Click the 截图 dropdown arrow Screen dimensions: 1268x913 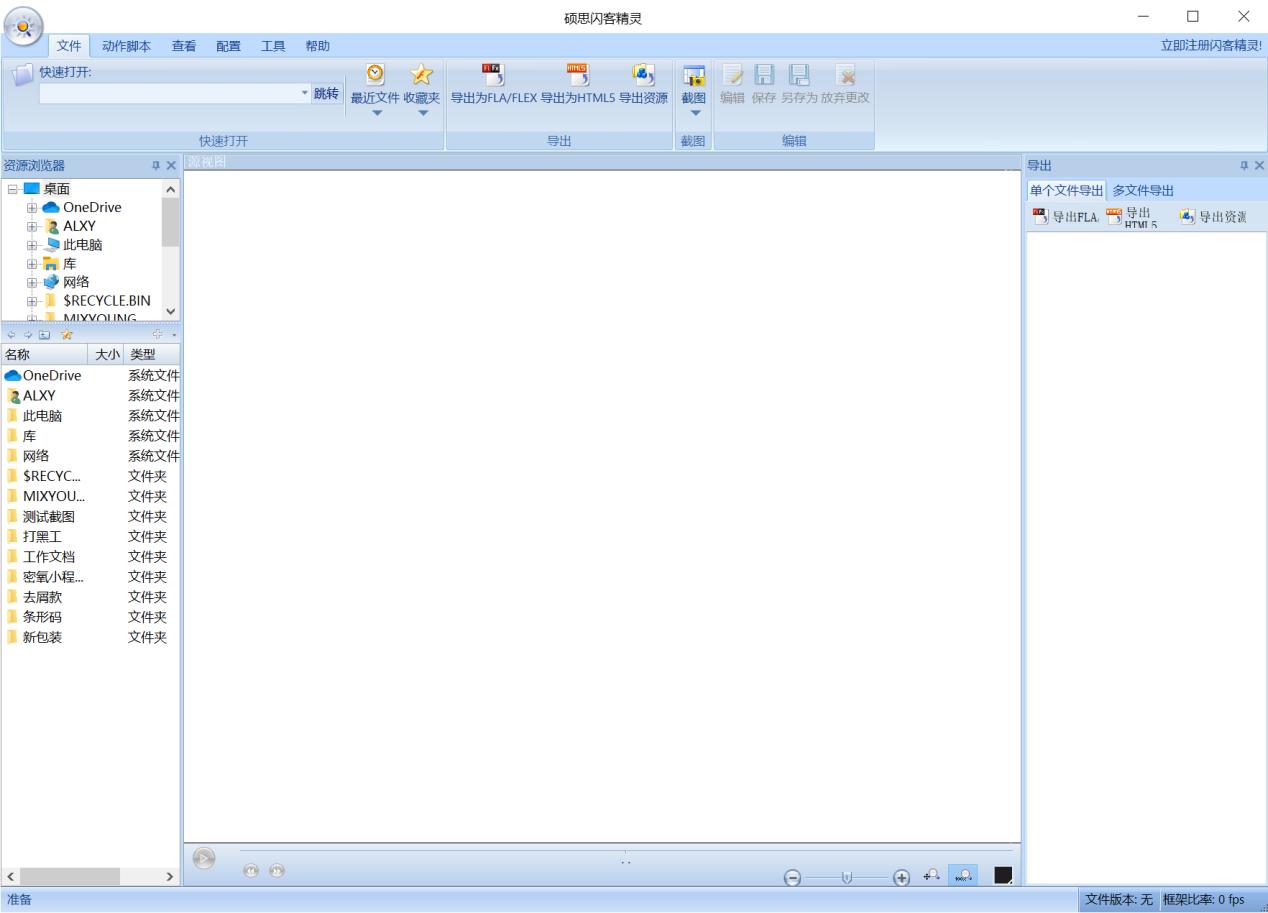pyautogui.click(x=694, y=112)
